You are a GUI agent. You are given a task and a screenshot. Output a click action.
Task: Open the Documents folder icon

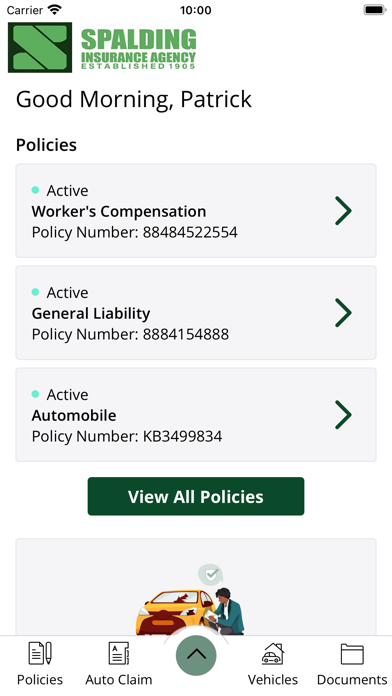352,654
